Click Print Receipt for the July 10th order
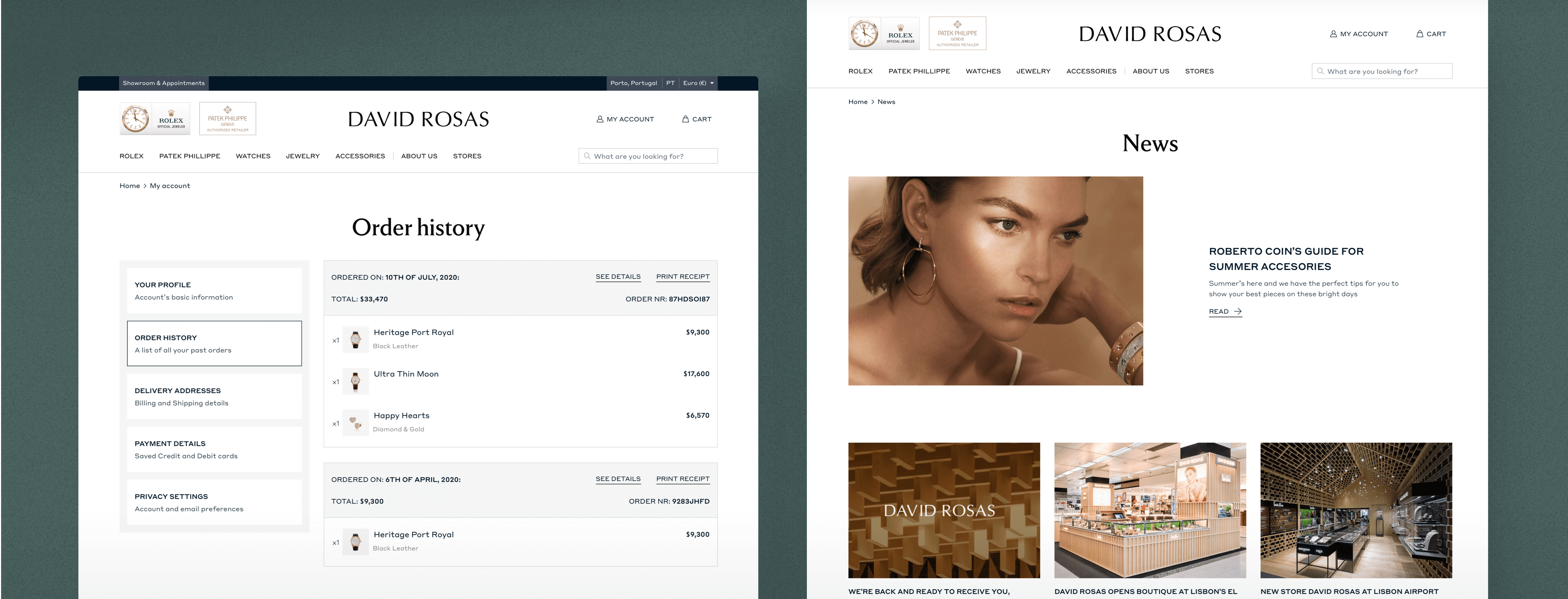The image size is (1568, 599). (682, 277)
